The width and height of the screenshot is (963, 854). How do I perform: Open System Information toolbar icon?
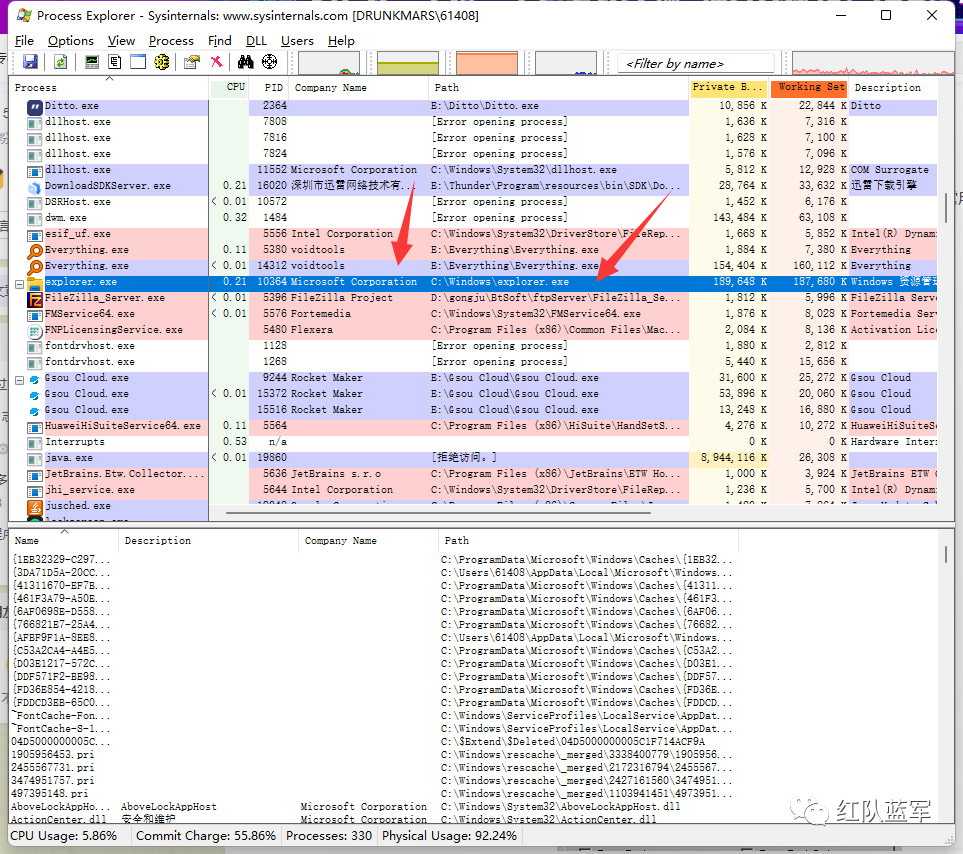[92, 61]
